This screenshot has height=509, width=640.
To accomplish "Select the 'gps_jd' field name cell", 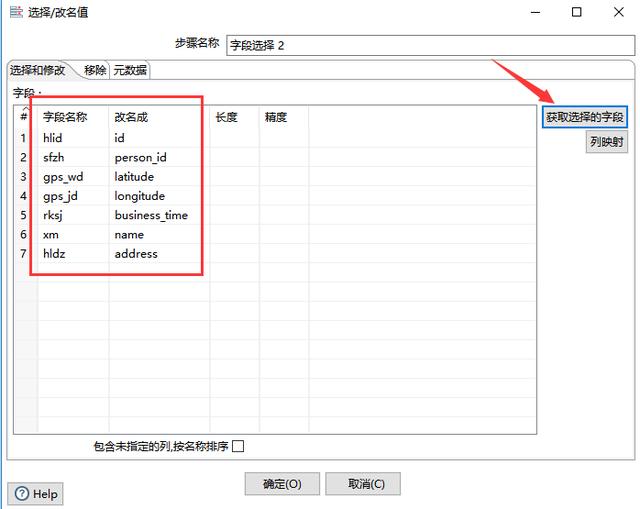I will pos(73,196).
